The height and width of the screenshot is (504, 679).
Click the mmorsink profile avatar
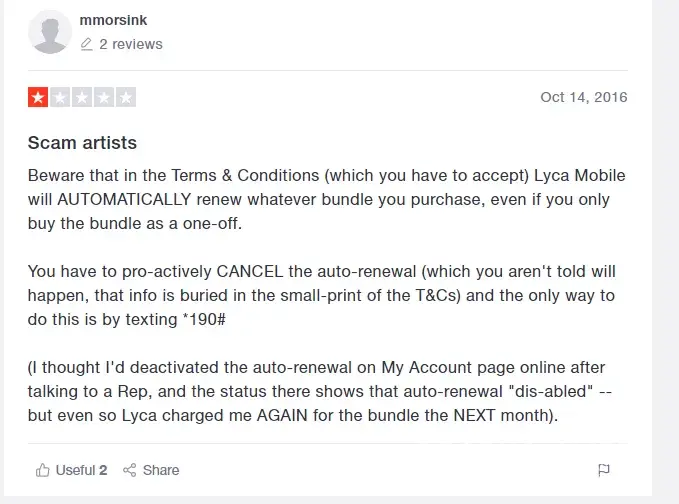50,33
